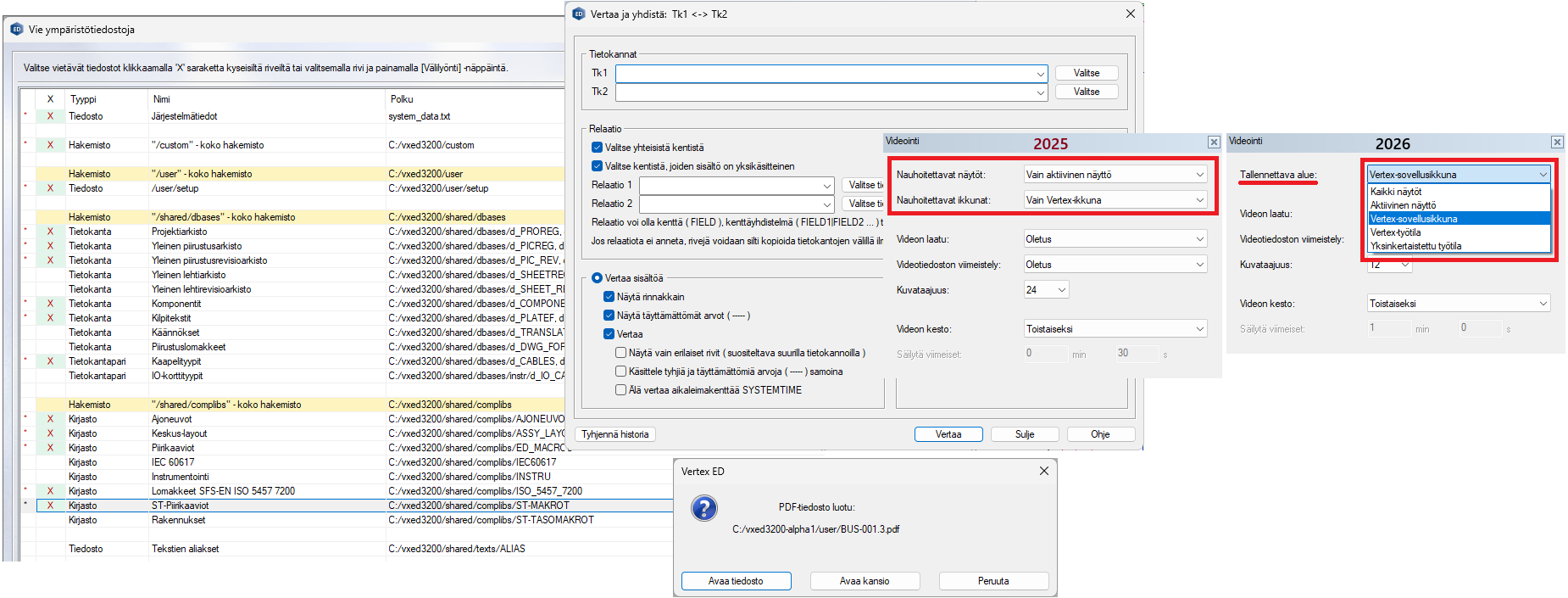Select Yksinkertaistettu työtila list option
Image resolution: width=1568 pixels, height=598 pixels.
click(x=1415, y=246)
